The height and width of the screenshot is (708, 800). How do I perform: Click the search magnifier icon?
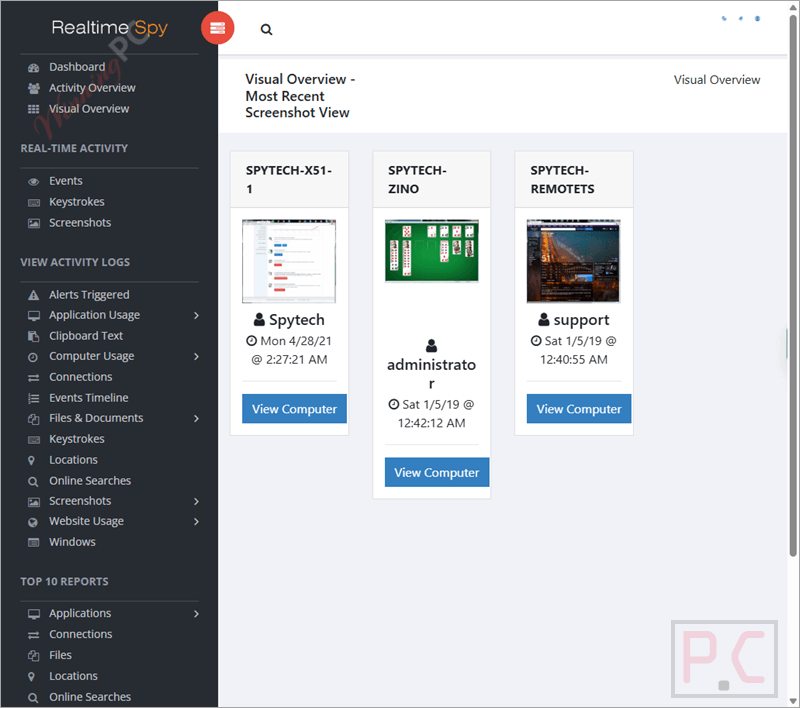pyautogui.click(x=266, y=30)
